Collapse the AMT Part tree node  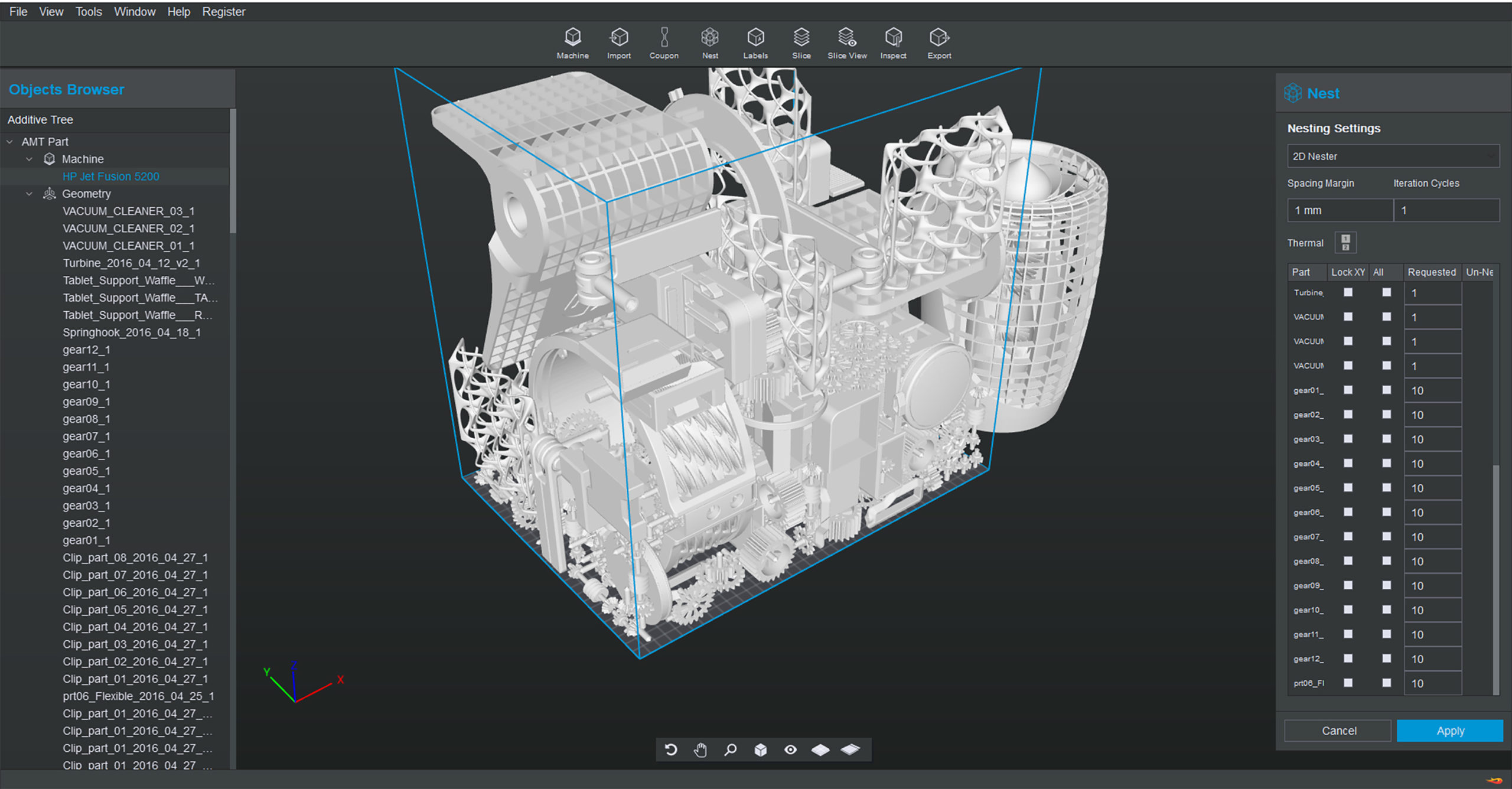pyautogui.click(x=10, y=142)
